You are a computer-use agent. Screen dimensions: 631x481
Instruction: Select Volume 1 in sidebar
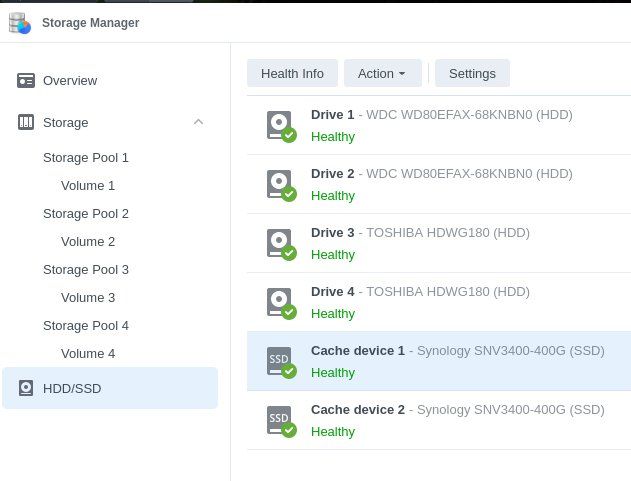(x=88, y=186)
